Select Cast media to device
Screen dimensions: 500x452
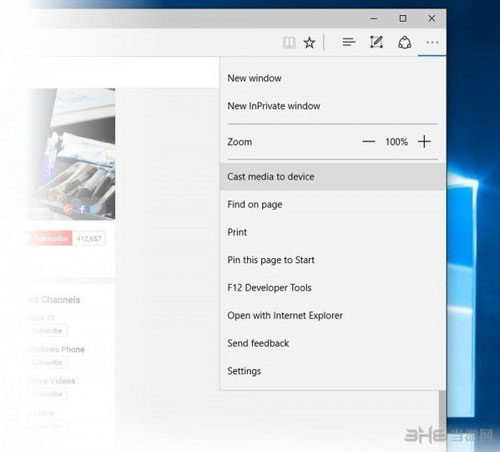333,177
